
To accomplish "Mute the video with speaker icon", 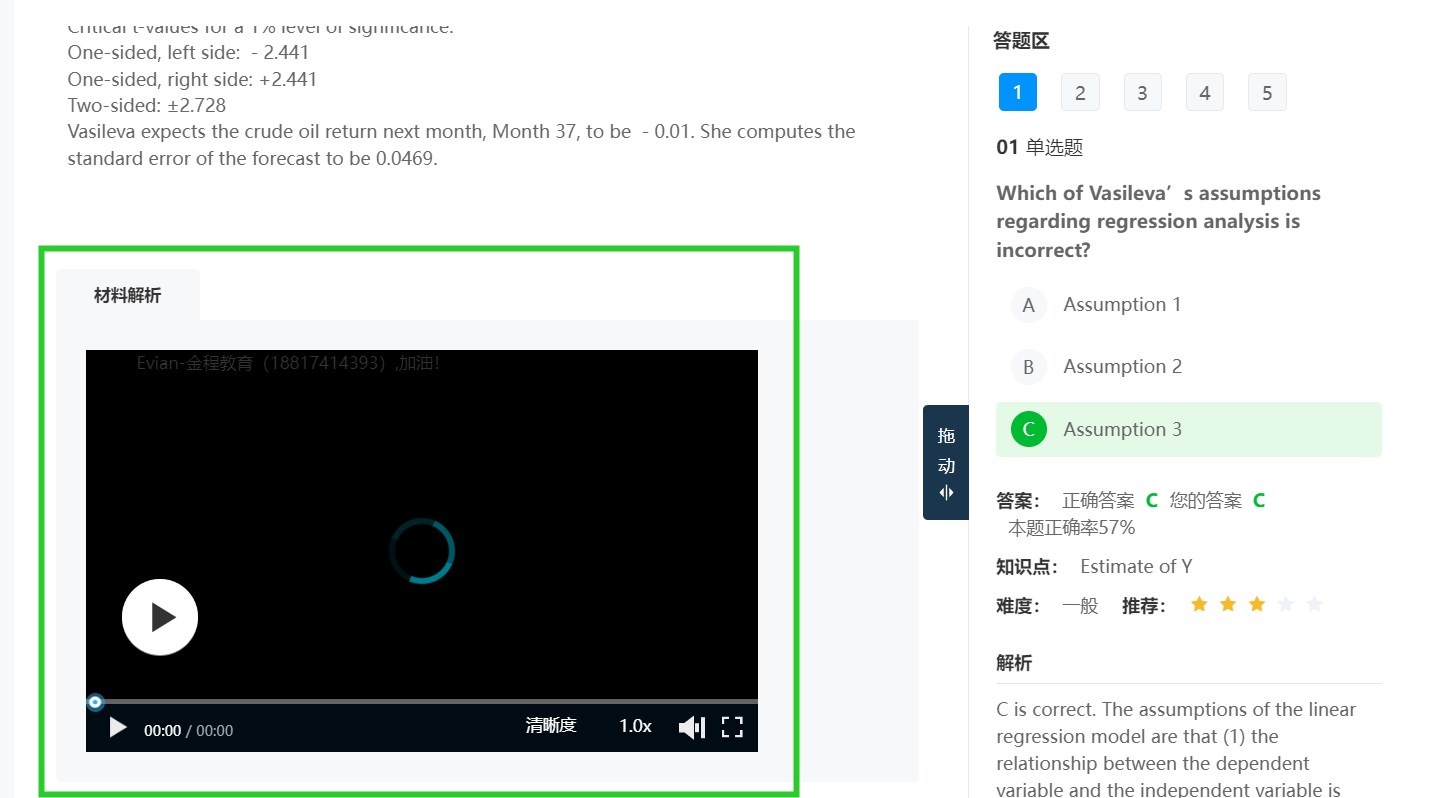I will [692, 728].
